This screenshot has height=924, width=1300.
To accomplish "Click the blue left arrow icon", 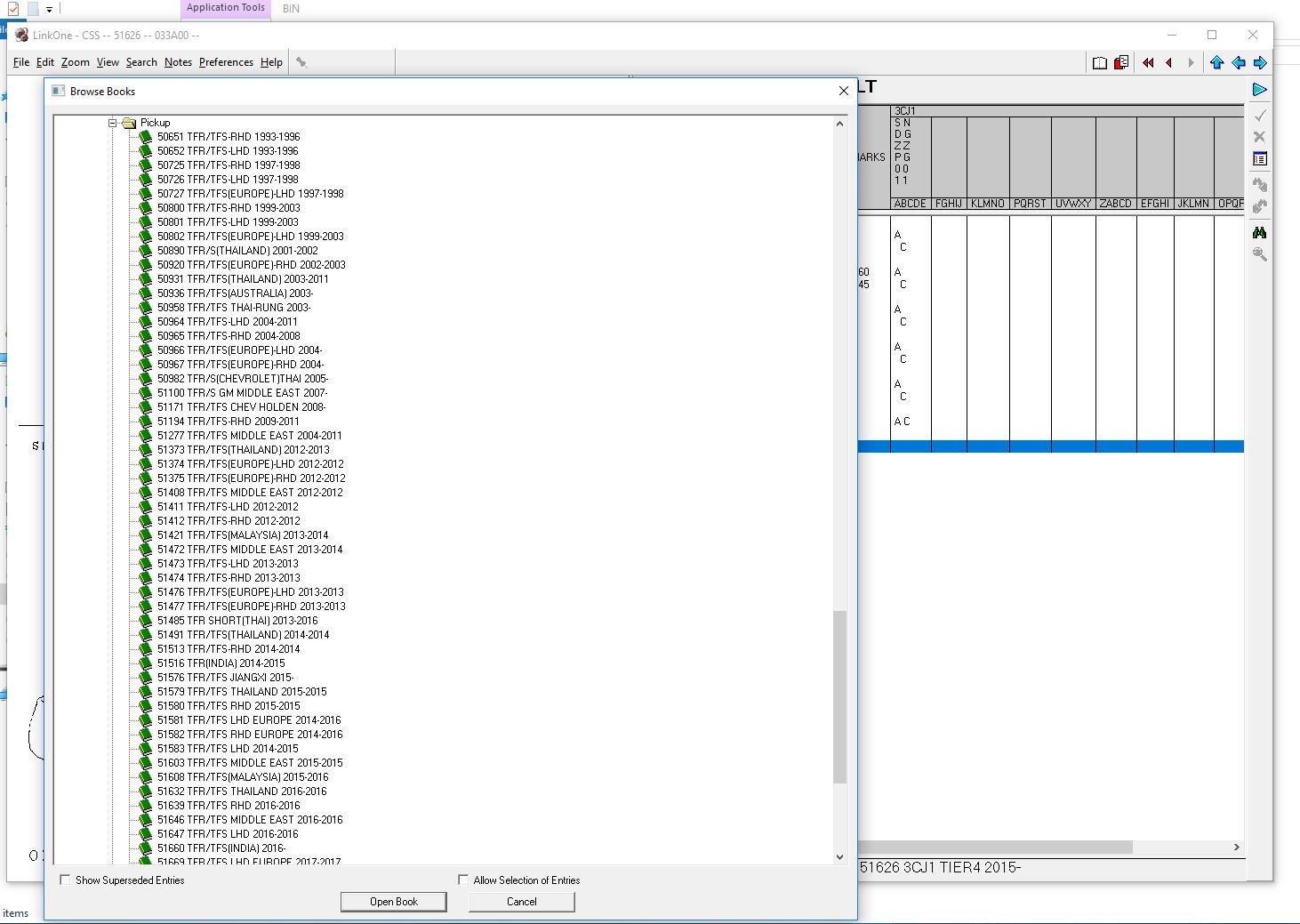I will tap(1238, 62).
